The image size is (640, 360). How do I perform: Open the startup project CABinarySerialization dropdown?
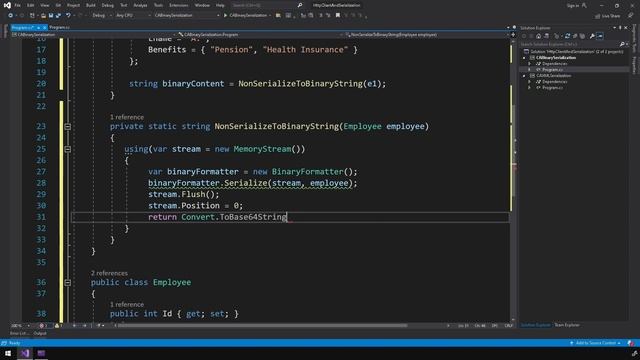click(187, 16)
